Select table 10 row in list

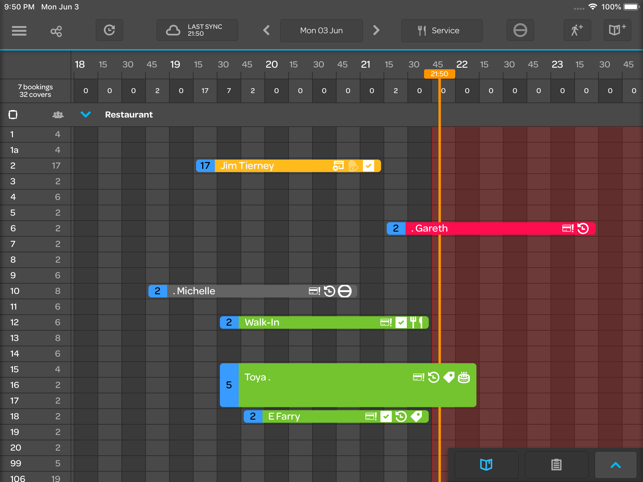coord(36,291)
